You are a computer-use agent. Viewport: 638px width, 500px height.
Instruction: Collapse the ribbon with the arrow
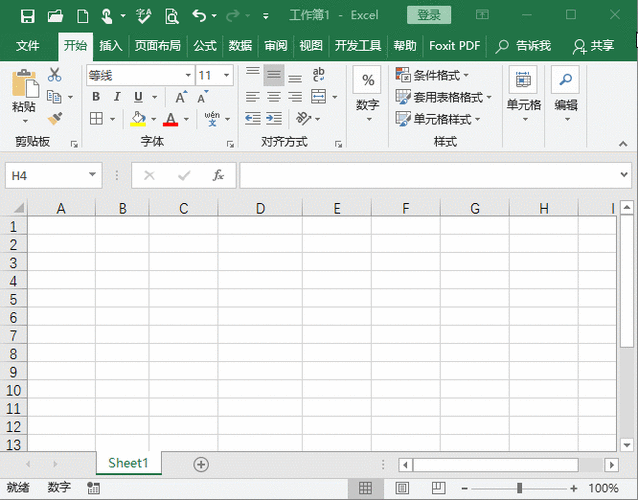click(623, 144)
